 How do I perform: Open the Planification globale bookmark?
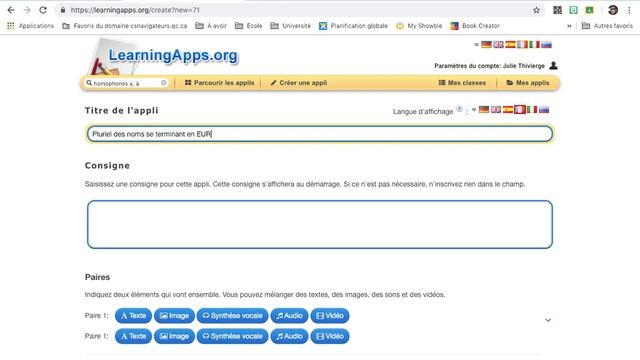click(x=353, y=26)
